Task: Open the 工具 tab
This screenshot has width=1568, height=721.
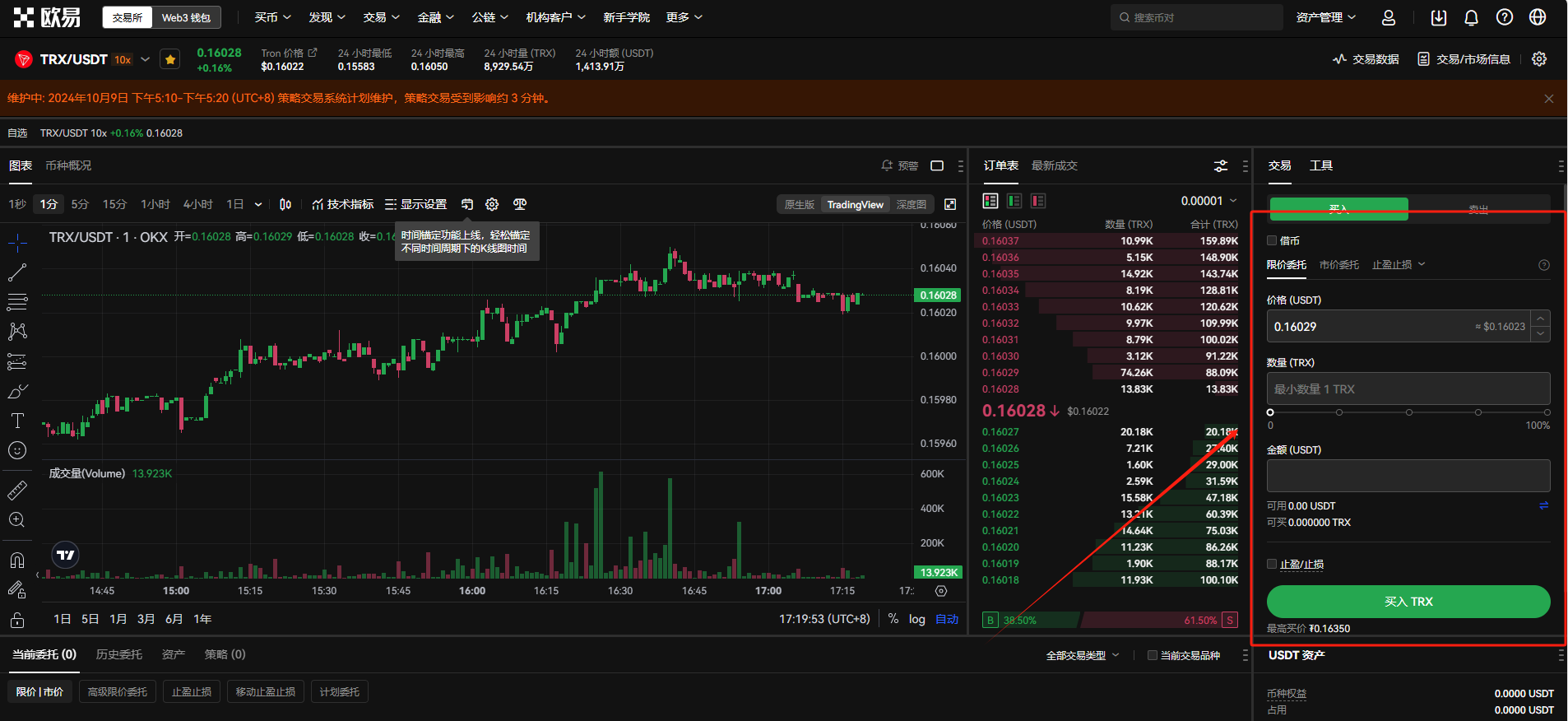Action: [1321, 165]
